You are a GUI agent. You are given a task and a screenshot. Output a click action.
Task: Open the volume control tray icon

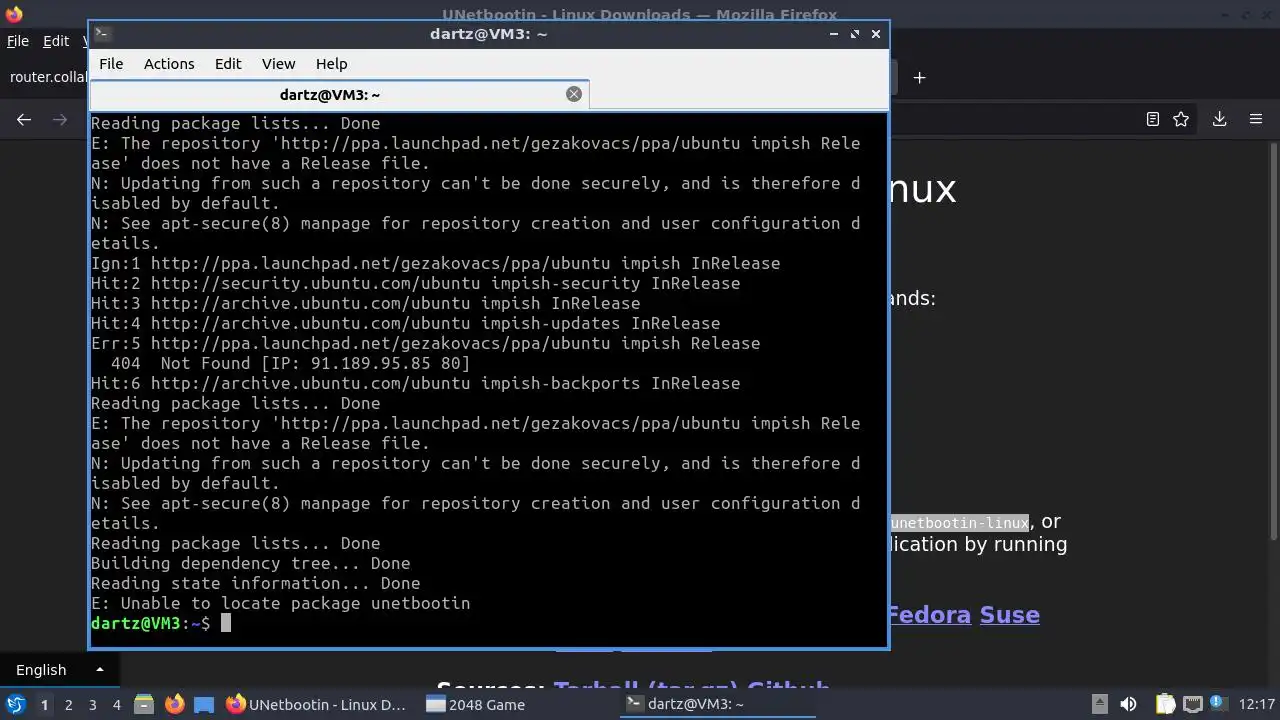click(1128, 704)
